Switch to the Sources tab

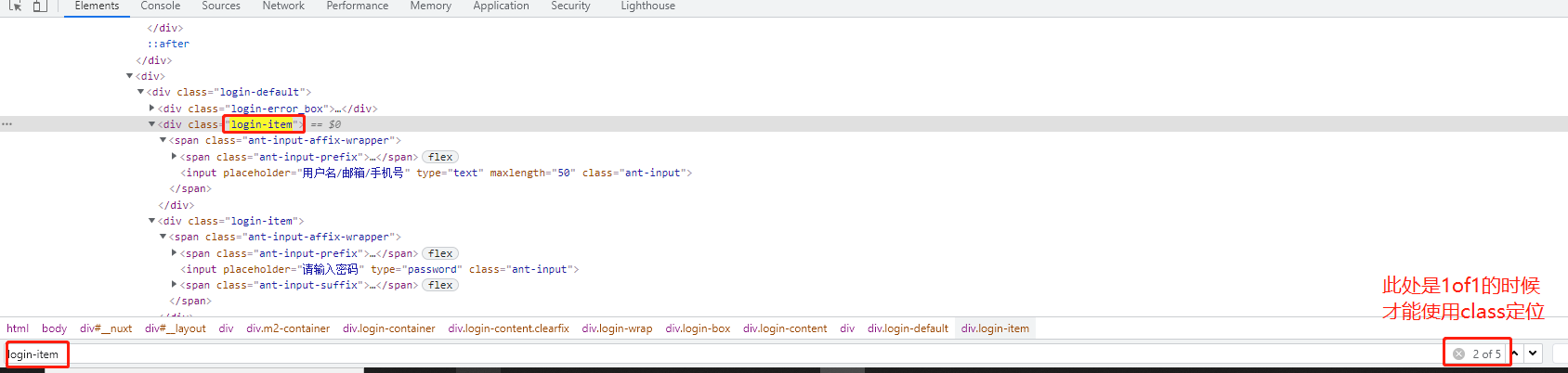point(221,6)
